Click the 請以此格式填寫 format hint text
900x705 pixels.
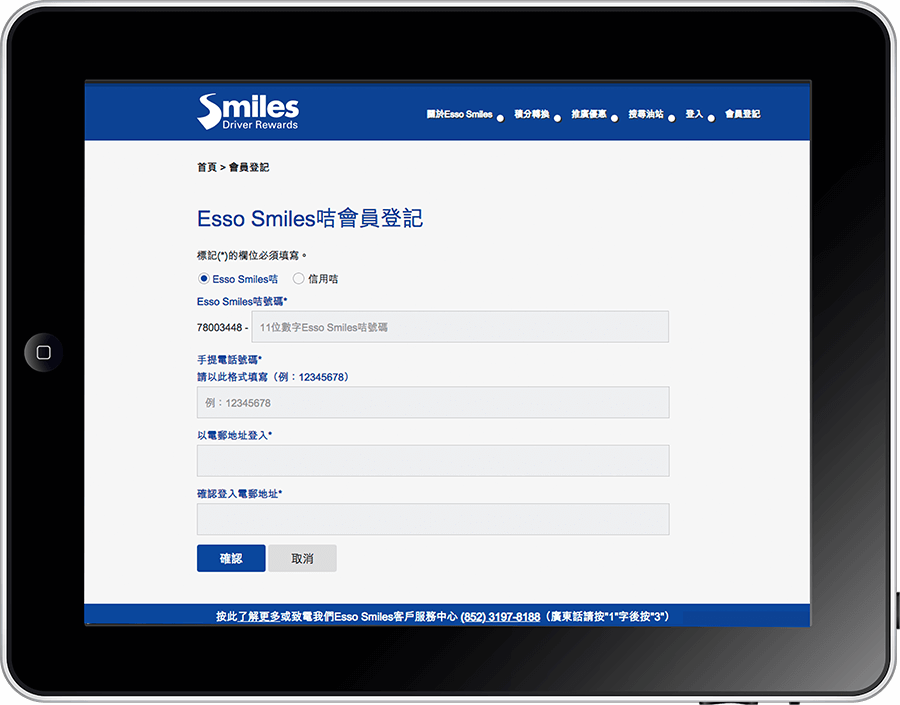273,377
